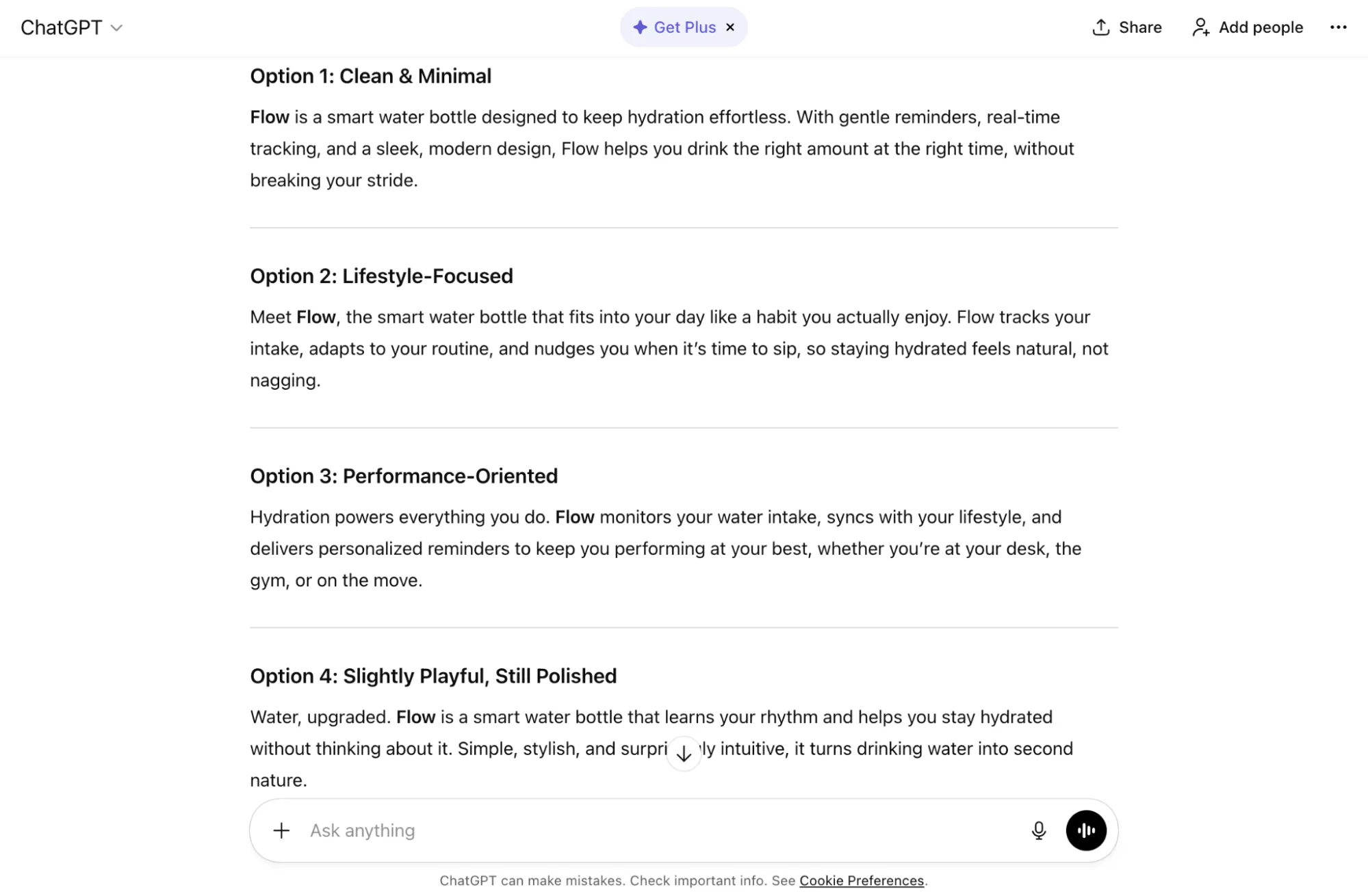The width and height of the screenshot is (1368, 896).
Task: Click bold Flow in Option 1 paragraph
Action: (270, 118)
